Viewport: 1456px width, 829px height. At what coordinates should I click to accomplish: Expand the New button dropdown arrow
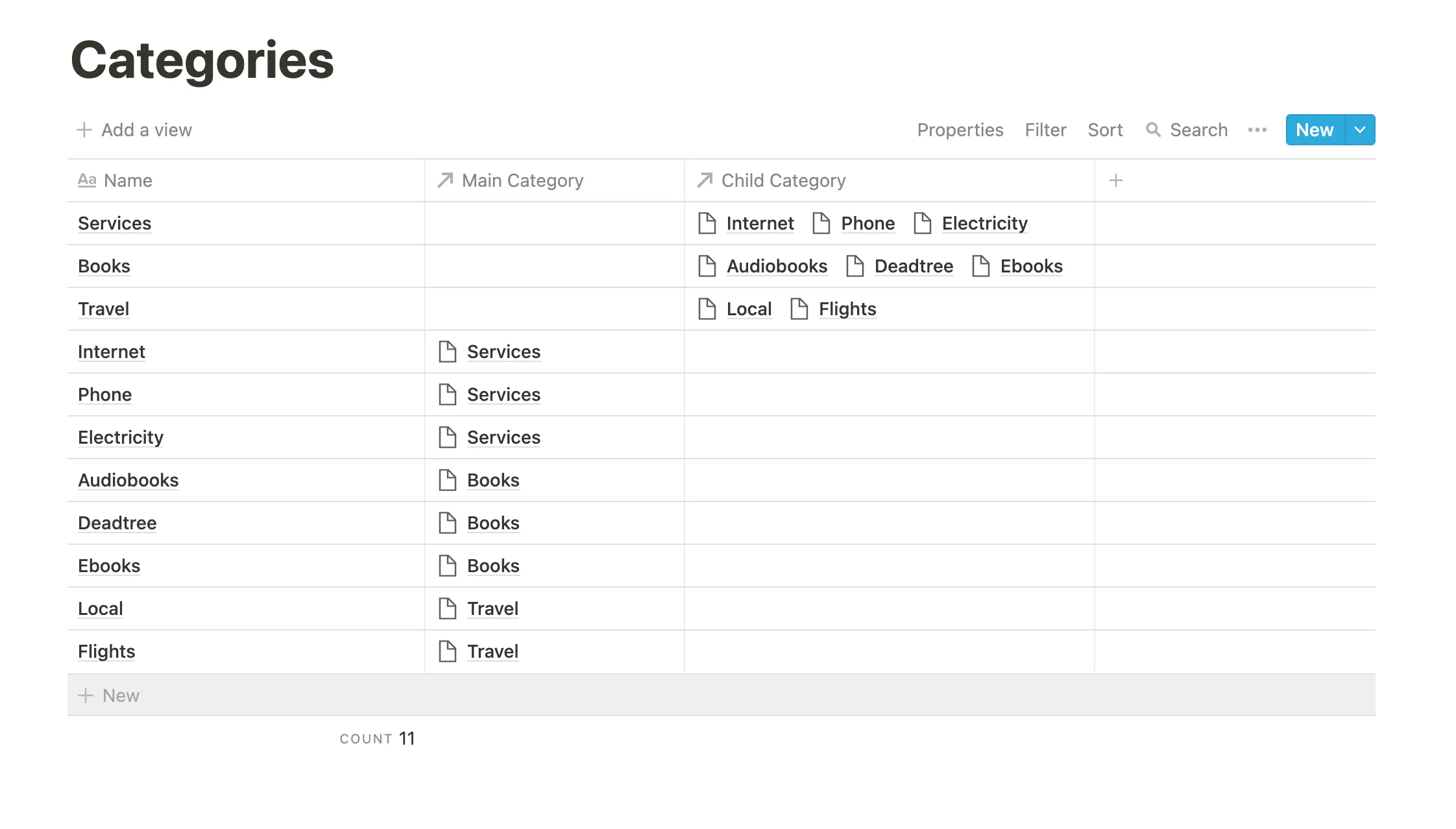click(x=1360, y=130)
